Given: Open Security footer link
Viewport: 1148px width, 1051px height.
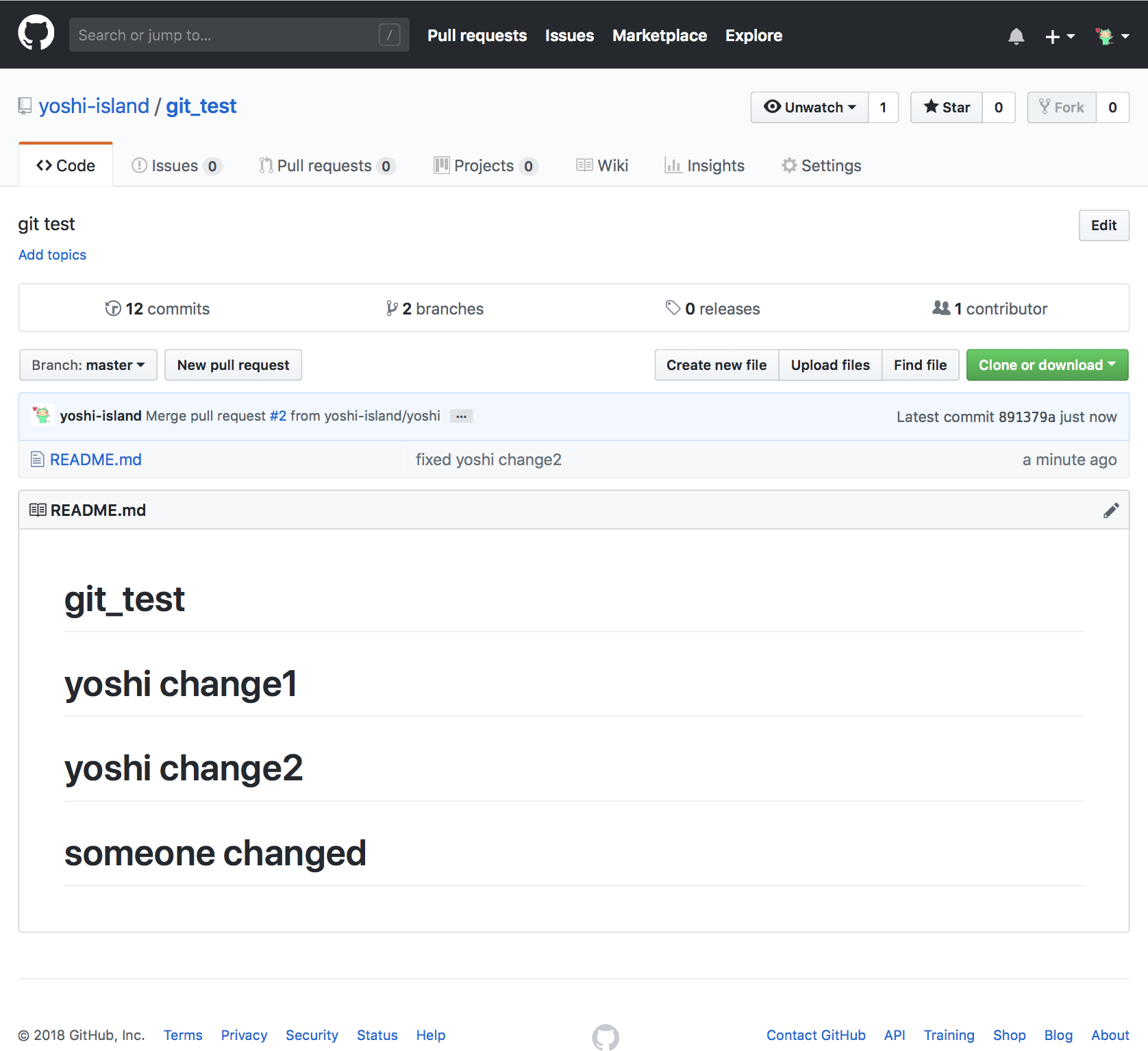Looking at the screenshot, I should 312,1035.
